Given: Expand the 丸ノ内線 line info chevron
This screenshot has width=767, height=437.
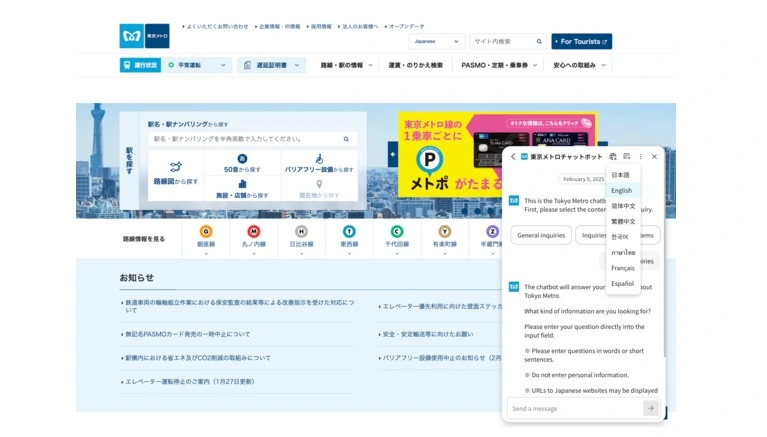Looking at the screenshot, I should point(253,253).
